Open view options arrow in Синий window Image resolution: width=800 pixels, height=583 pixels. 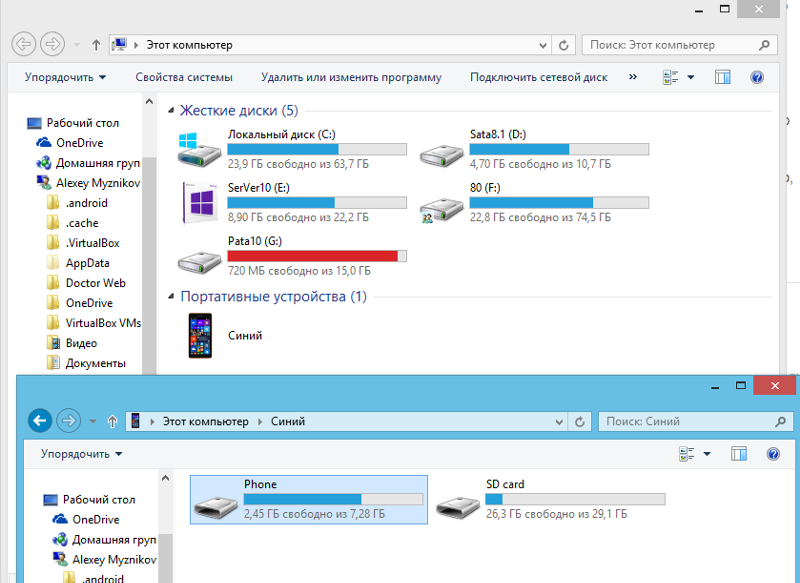click(x=707, y=454)
